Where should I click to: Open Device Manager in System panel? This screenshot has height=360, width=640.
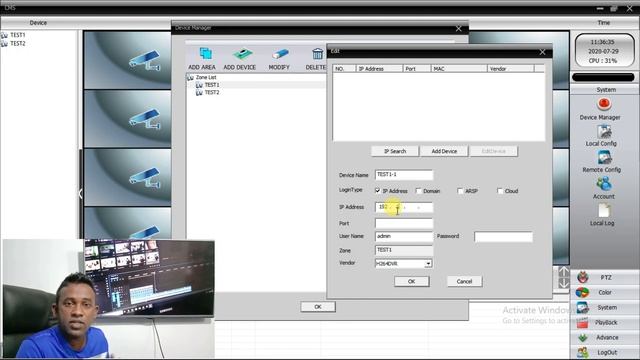tap(604, 104)
